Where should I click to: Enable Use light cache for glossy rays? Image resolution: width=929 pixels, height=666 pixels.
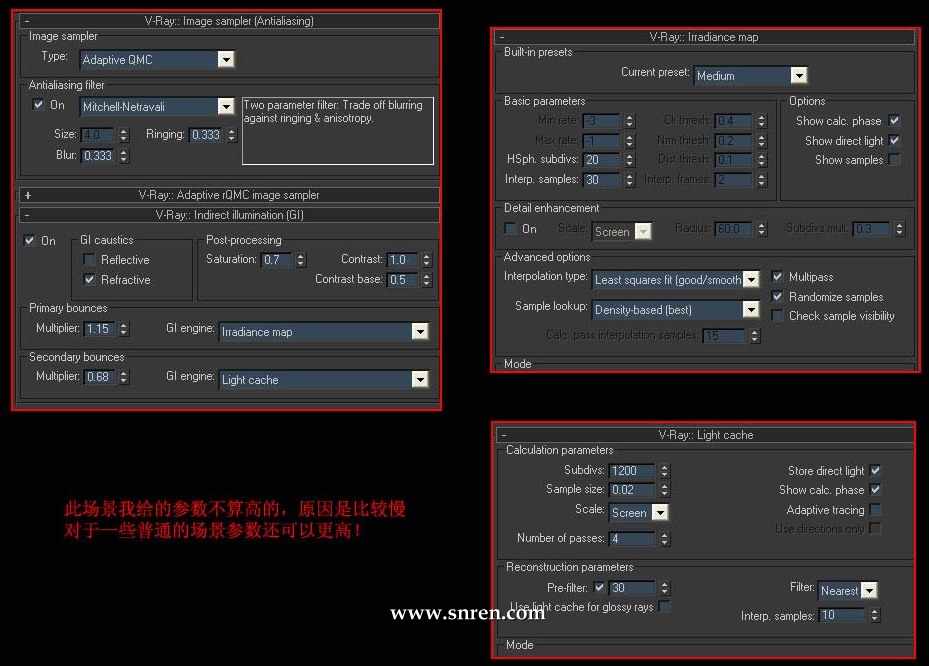coord(664,606)
